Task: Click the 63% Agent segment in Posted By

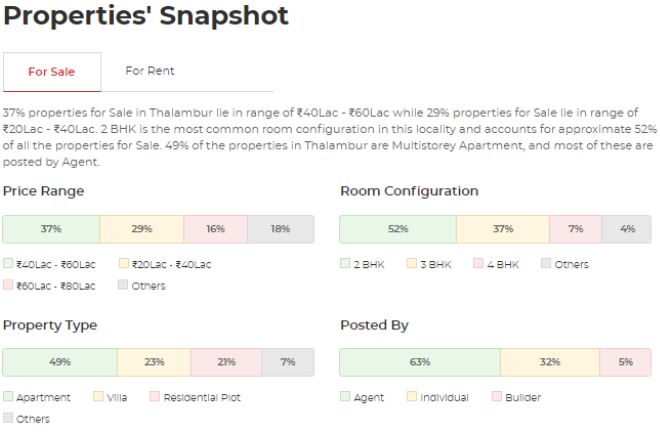Action: [420, 362]
